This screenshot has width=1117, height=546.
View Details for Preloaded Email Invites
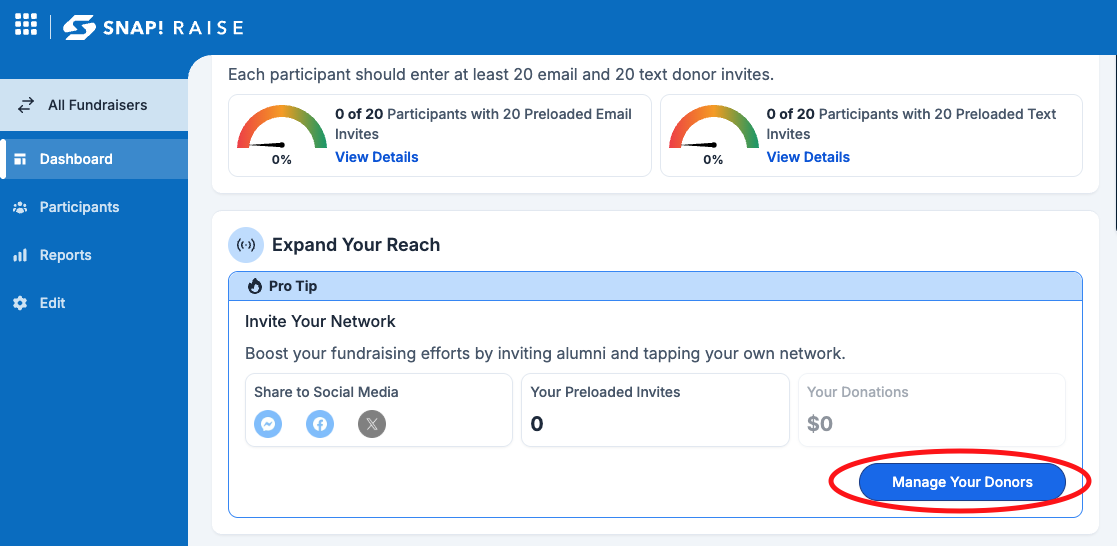tap(377, 157)
